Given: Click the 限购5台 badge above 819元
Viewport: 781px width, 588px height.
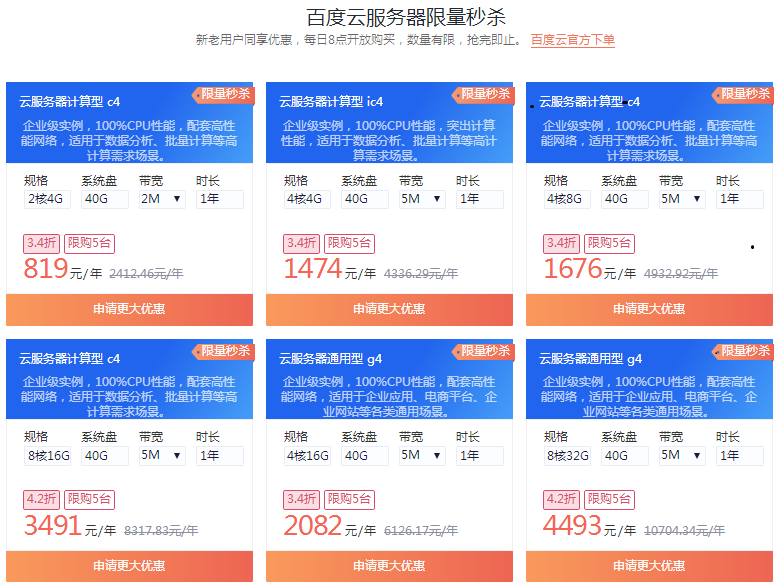Looking at the screenshot, I should point(89,243).
